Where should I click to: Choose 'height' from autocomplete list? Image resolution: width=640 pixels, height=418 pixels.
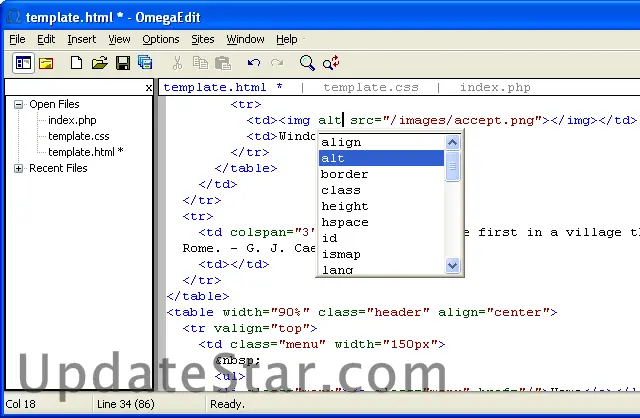(x=381, y=206)
